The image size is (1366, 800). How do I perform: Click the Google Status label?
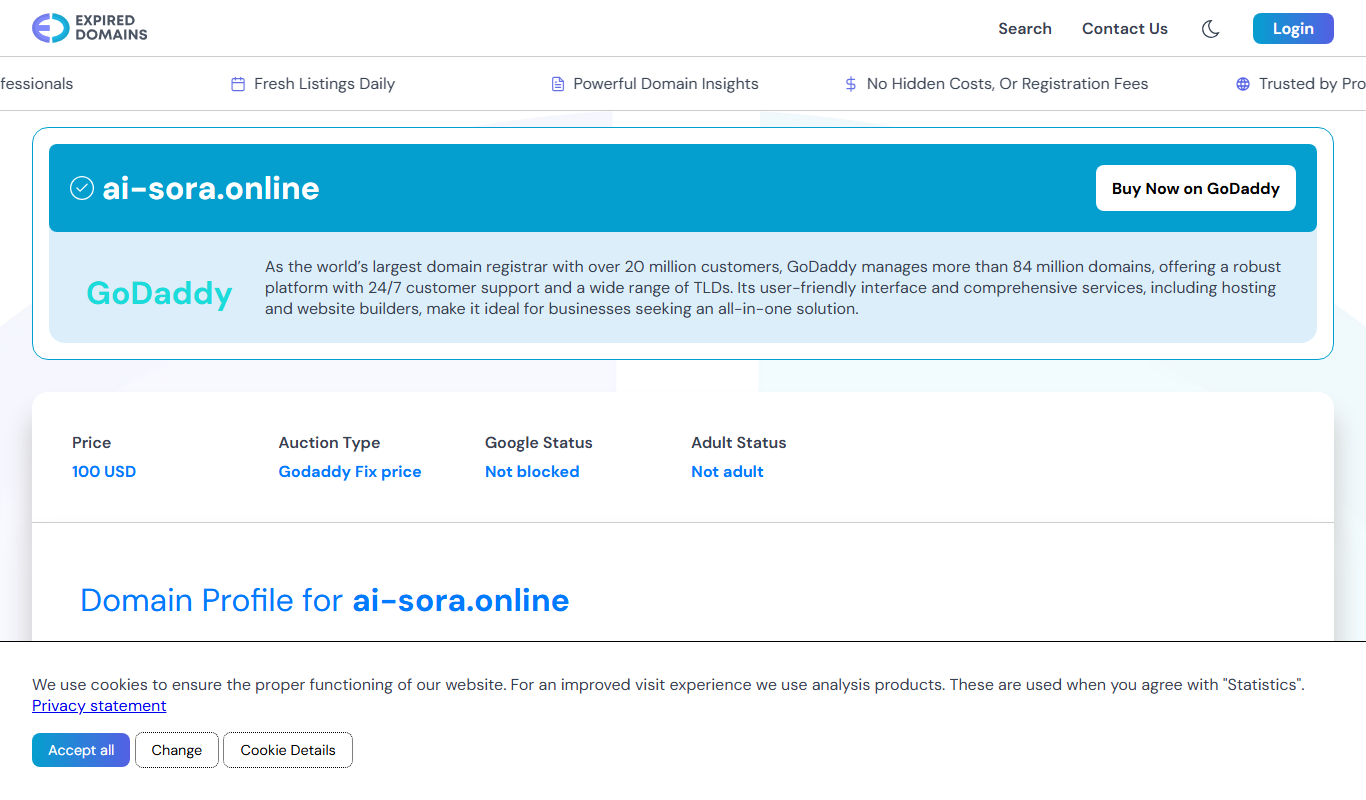539,443
